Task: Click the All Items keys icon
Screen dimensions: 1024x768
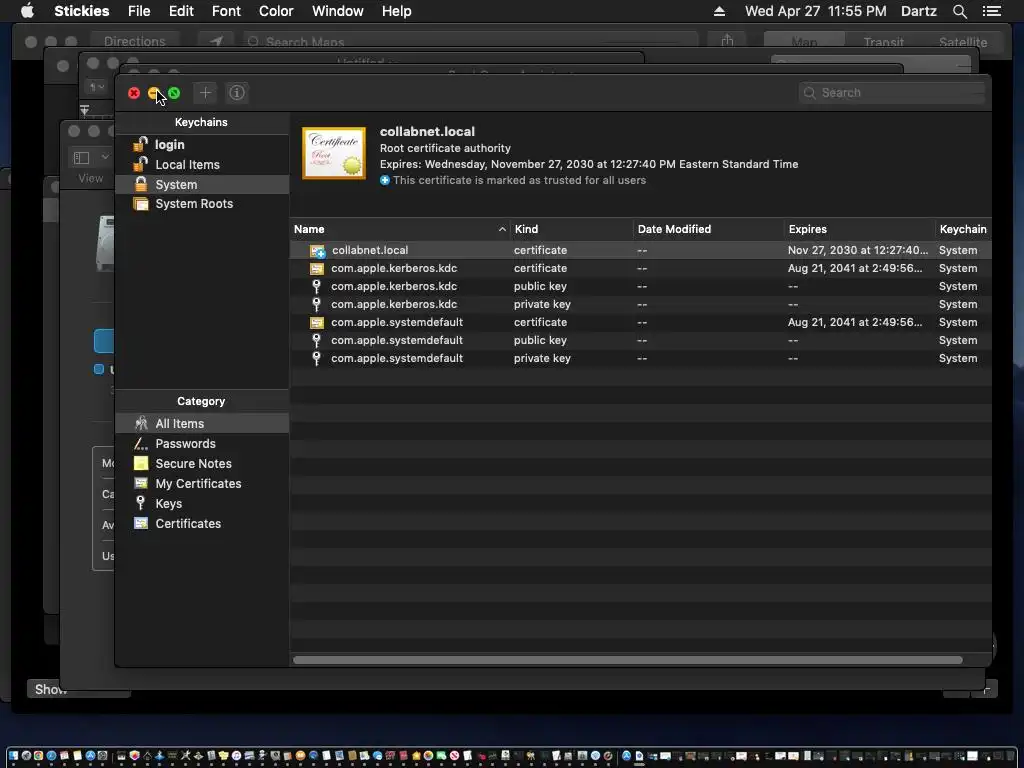Action: point(140,423)
